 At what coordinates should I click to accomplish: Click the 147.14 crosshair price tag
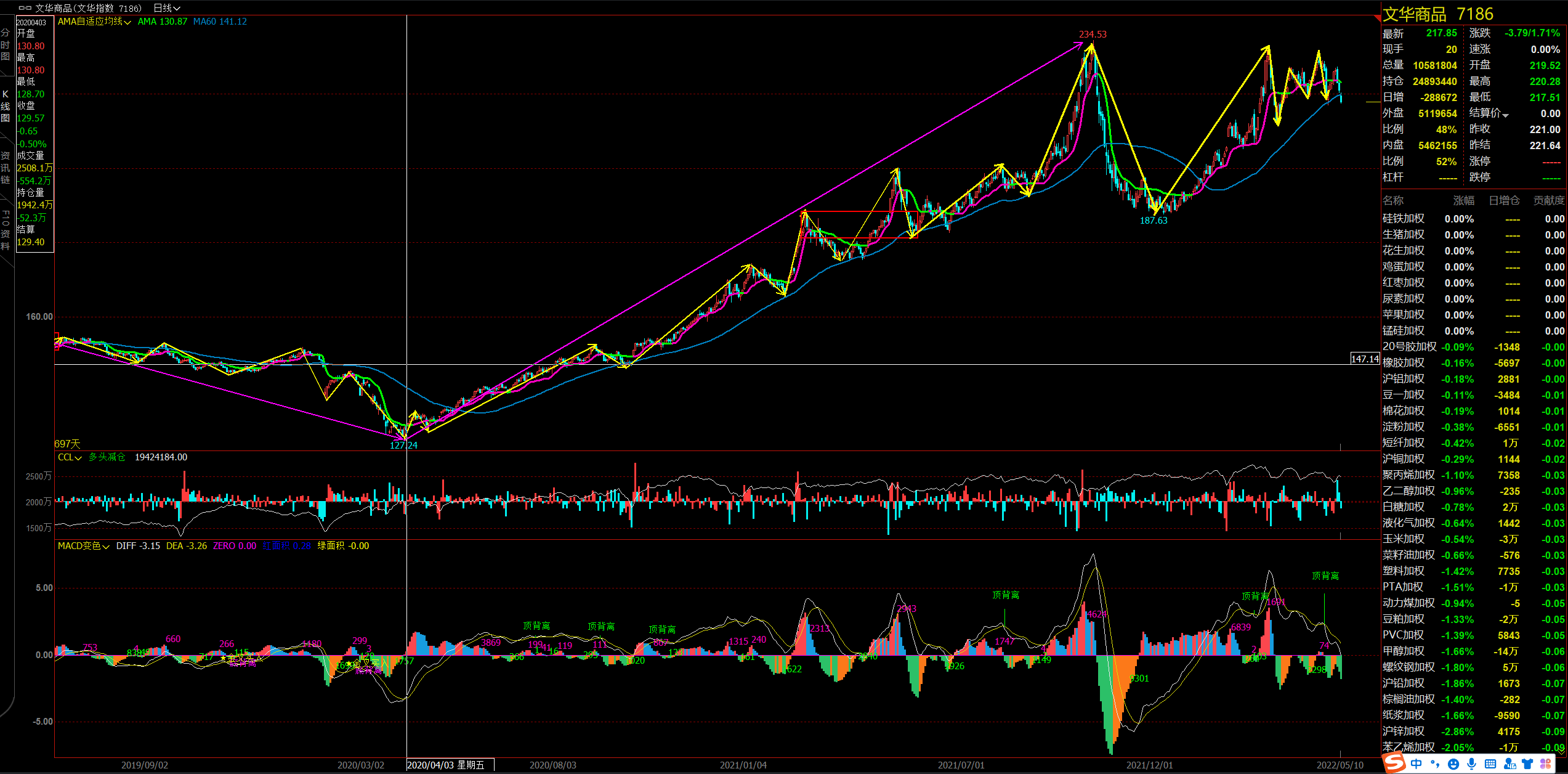click(1365, 359)
